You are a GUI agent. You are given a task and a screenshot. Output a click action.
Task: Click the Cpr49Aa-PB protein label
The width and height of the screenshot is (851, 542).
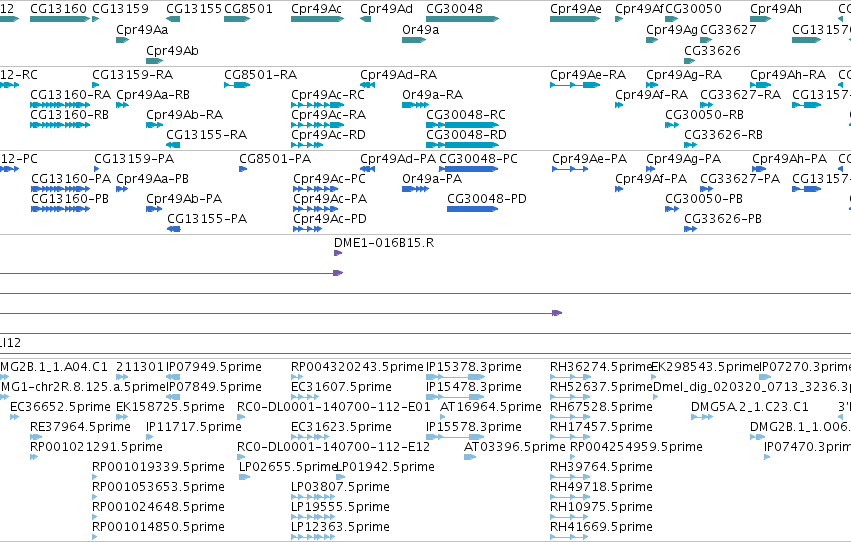pyautogui.click(x=153, y=179)
